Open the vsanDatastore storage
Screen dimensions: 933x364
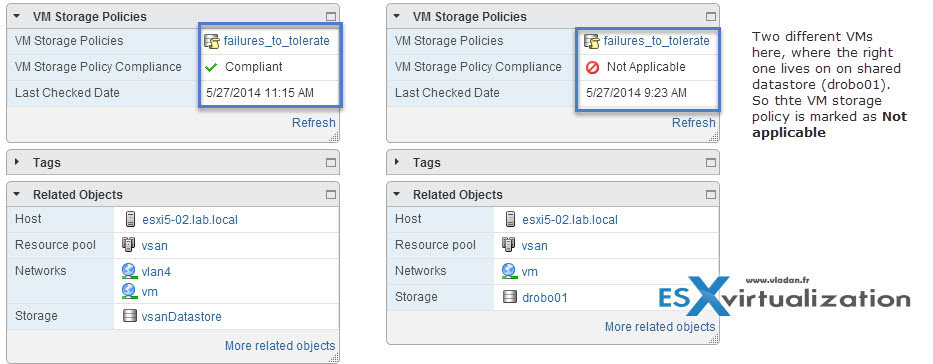pyautogui.click(x=181, y=316)
